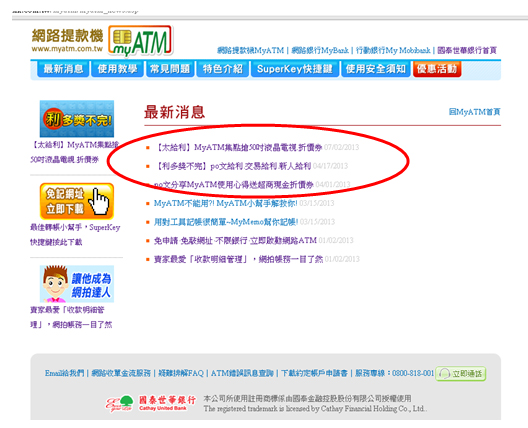Open news 【太給利】MyATM集點搶50吋液晶電視
The image size is (528, 428).
[x=238, y=147]
